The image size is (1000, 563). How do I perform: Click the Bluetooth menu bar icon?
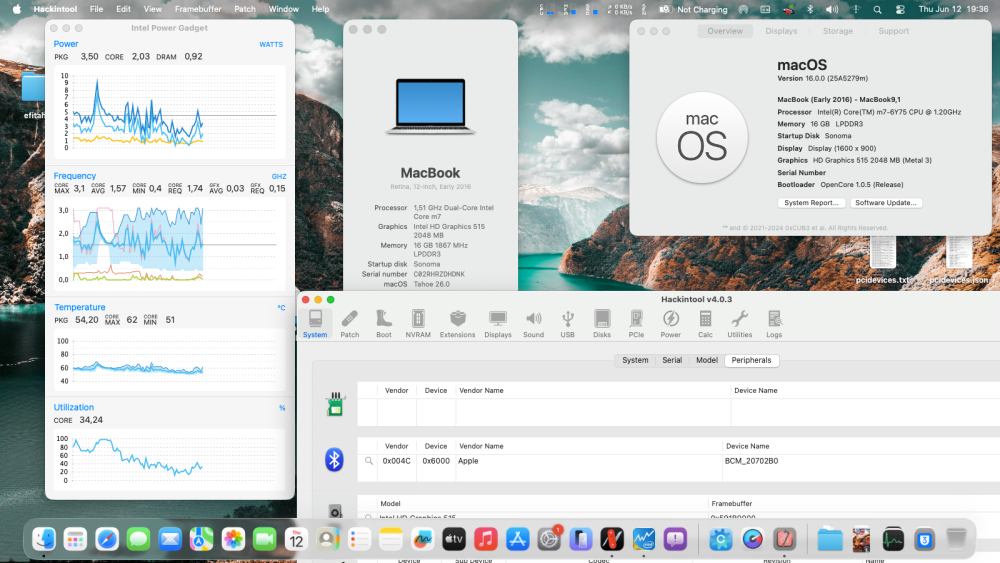pos(811,10)
